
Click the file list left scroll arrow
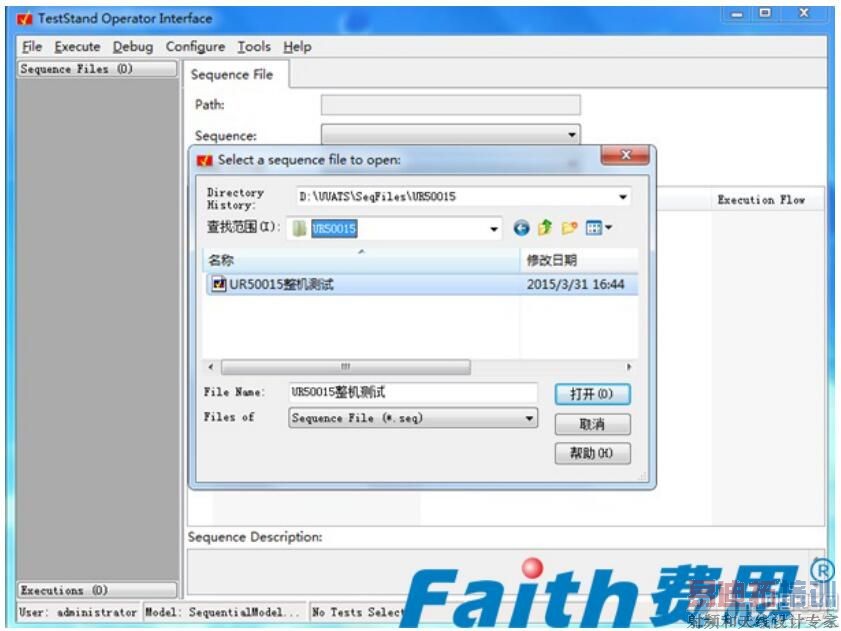211,367
